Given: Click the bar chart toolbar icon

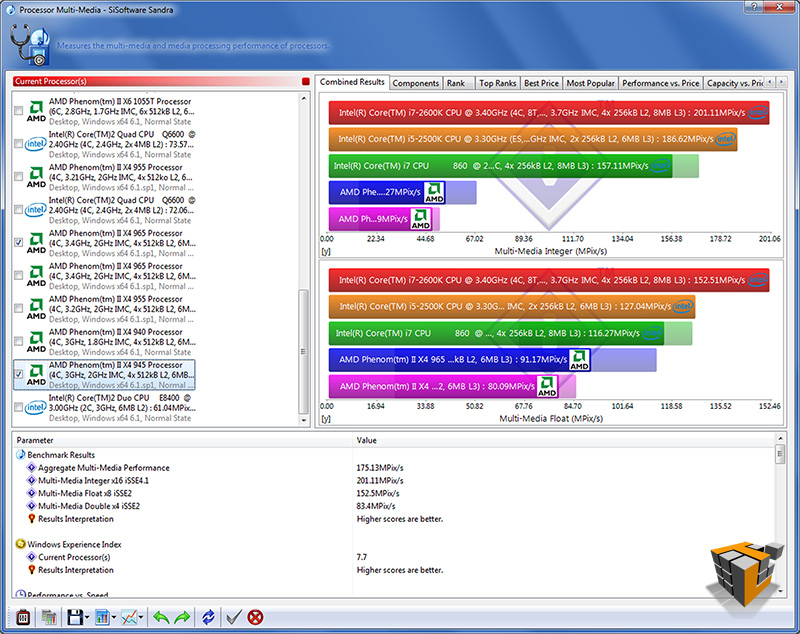Looking at the screenshot, I should (x=103, y=618).
